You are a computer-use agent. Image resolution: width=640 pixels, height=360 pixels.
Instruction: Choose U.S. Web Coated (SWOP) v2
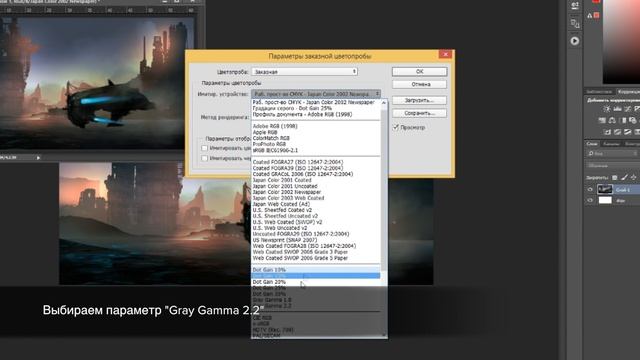point(316,222)
